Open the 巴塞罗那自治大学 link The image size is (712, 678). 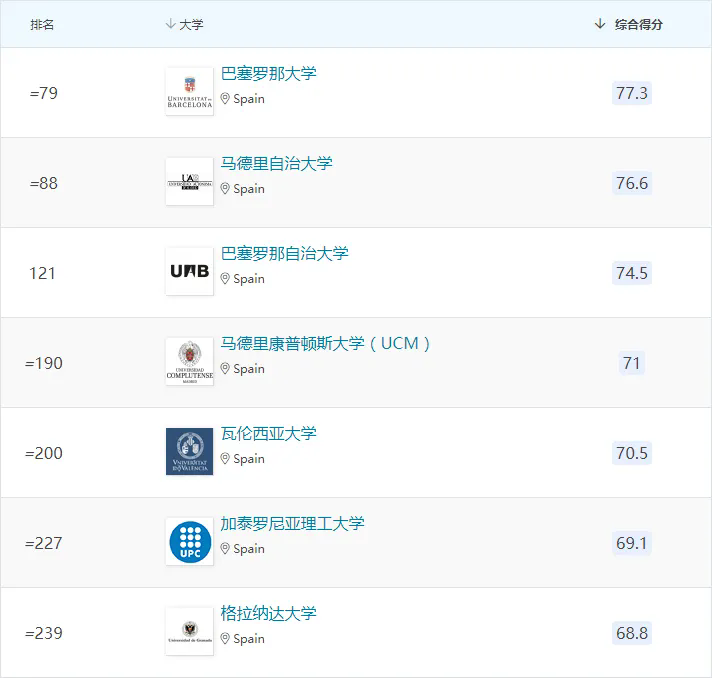284,253
